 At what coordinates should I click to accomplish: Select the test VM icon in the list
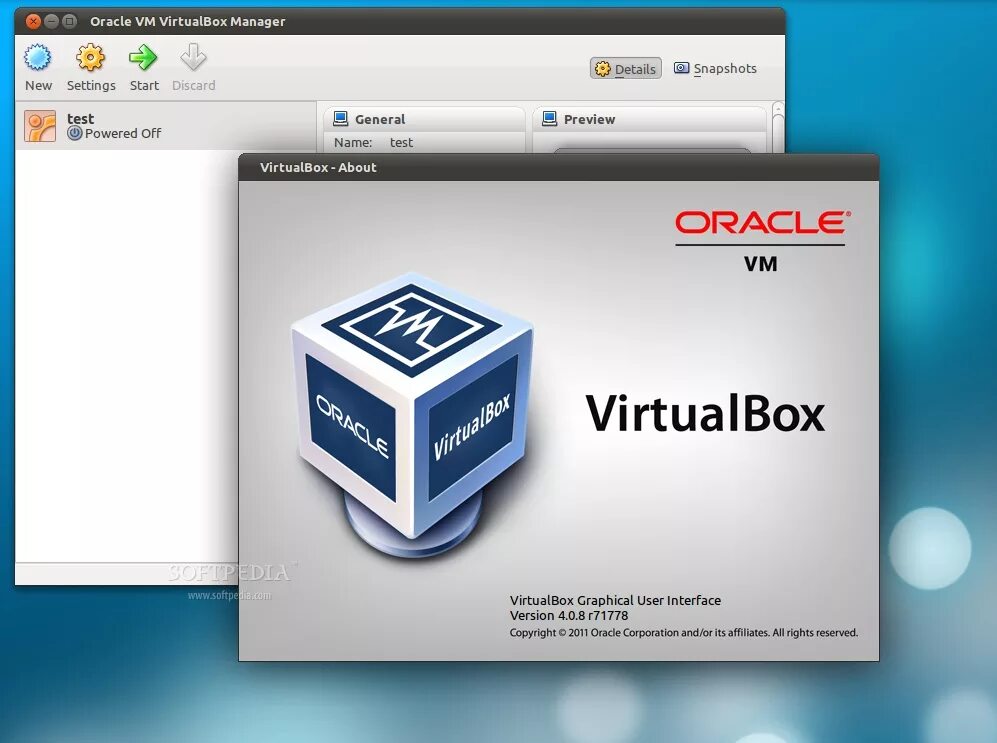(40, 126)
